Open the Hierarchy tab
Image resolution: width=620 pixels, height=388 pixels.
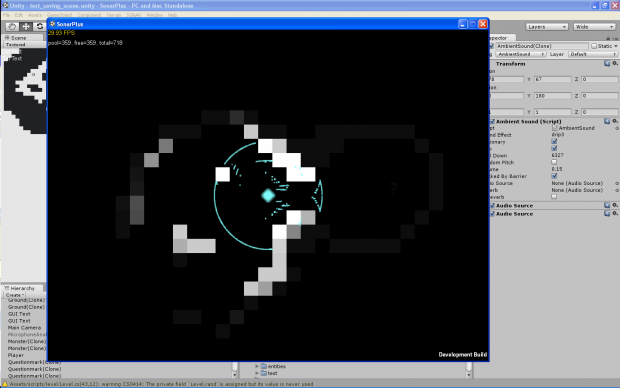23,288
